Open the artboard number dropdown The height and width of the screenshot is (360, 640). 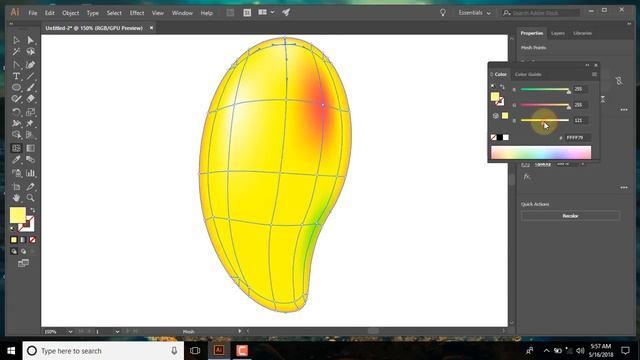117,332
